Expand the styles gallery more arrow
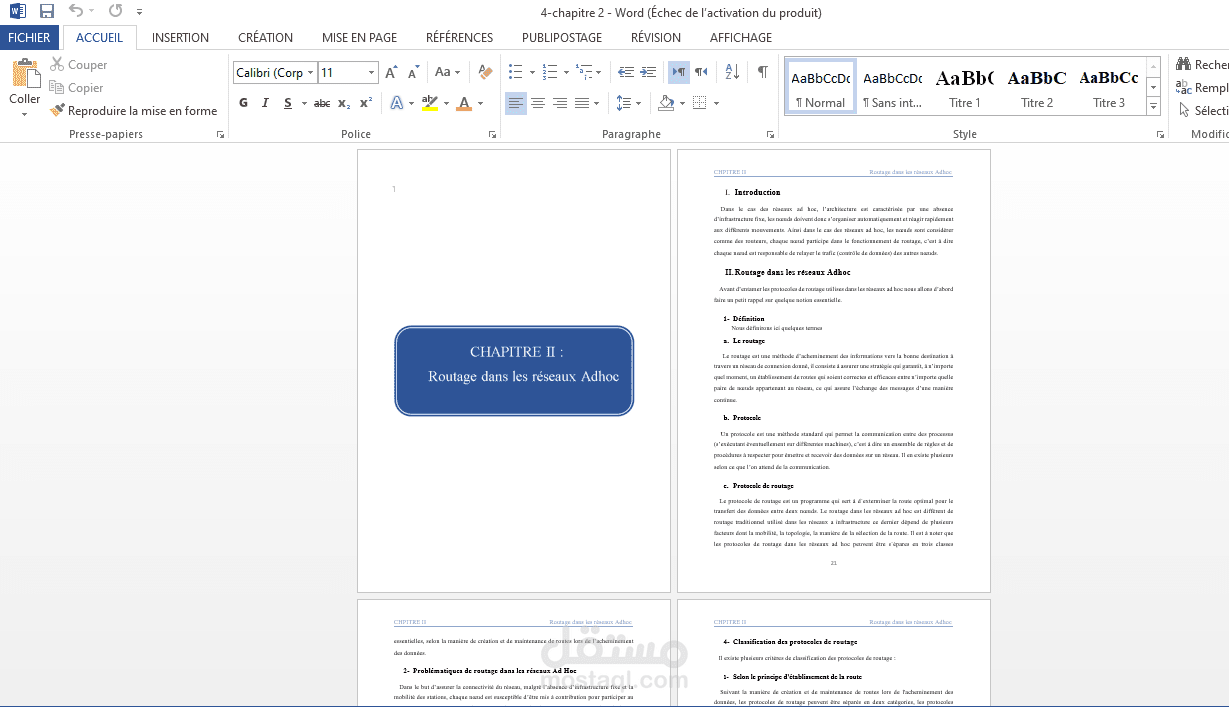Image resolution: width=1229 pixels, height=707 pixels. [x=1153, y=105]
